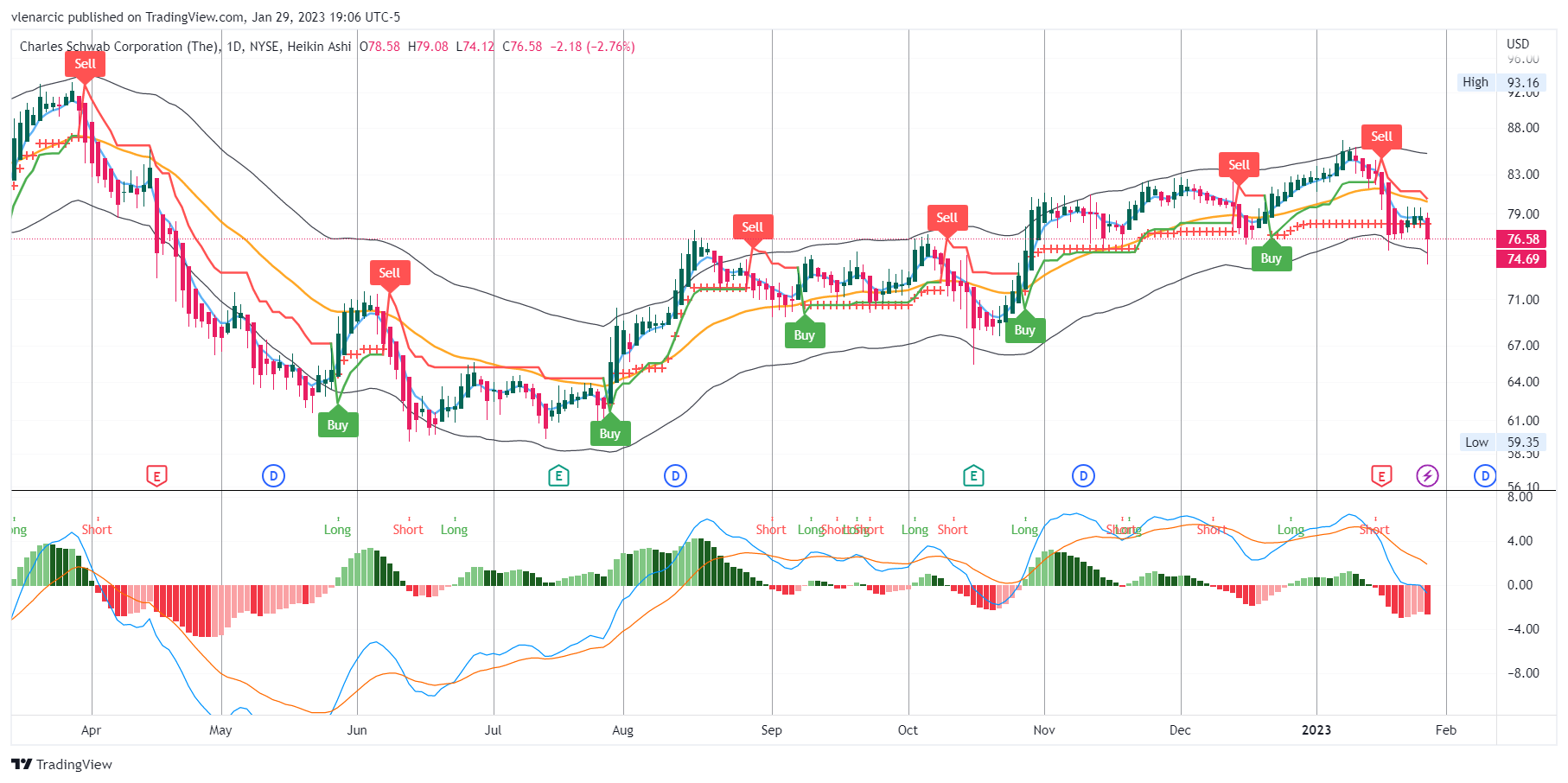Screen dimensions: 1568x783
Task: Click the red earnings E marker in January 2023
Action: click(x=1381, y=475)
